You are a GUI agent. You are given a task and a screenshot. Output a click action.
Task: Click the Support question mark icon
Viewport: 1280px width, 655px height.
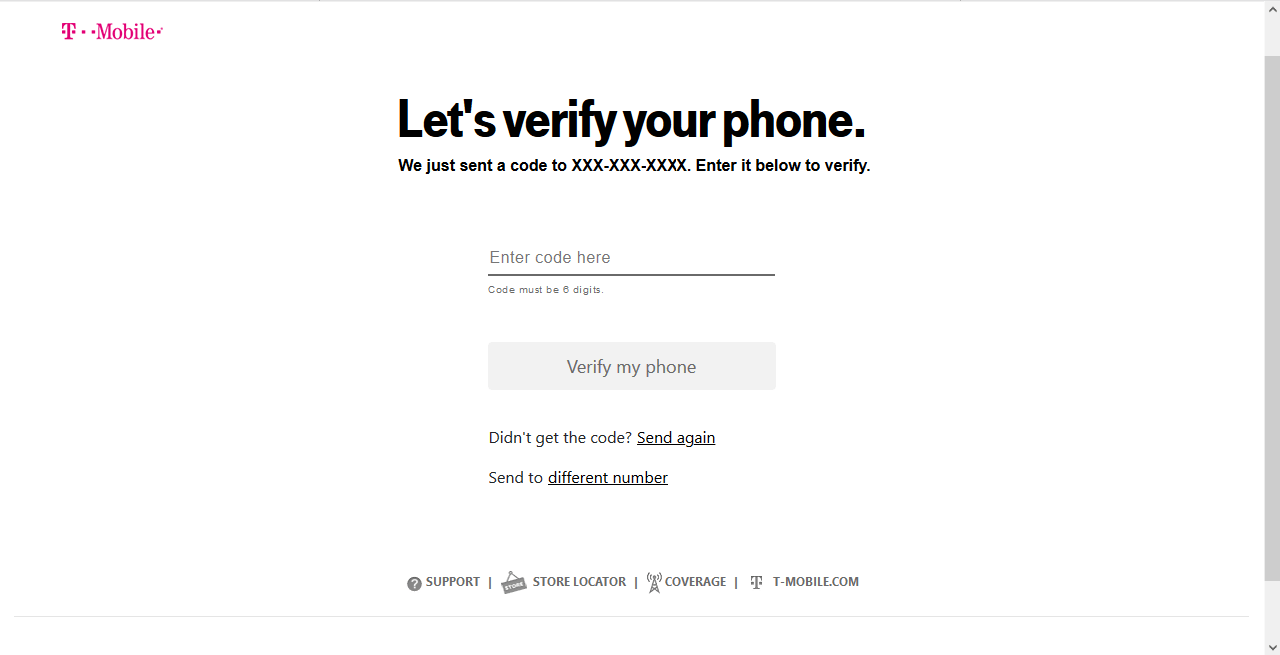414,584
